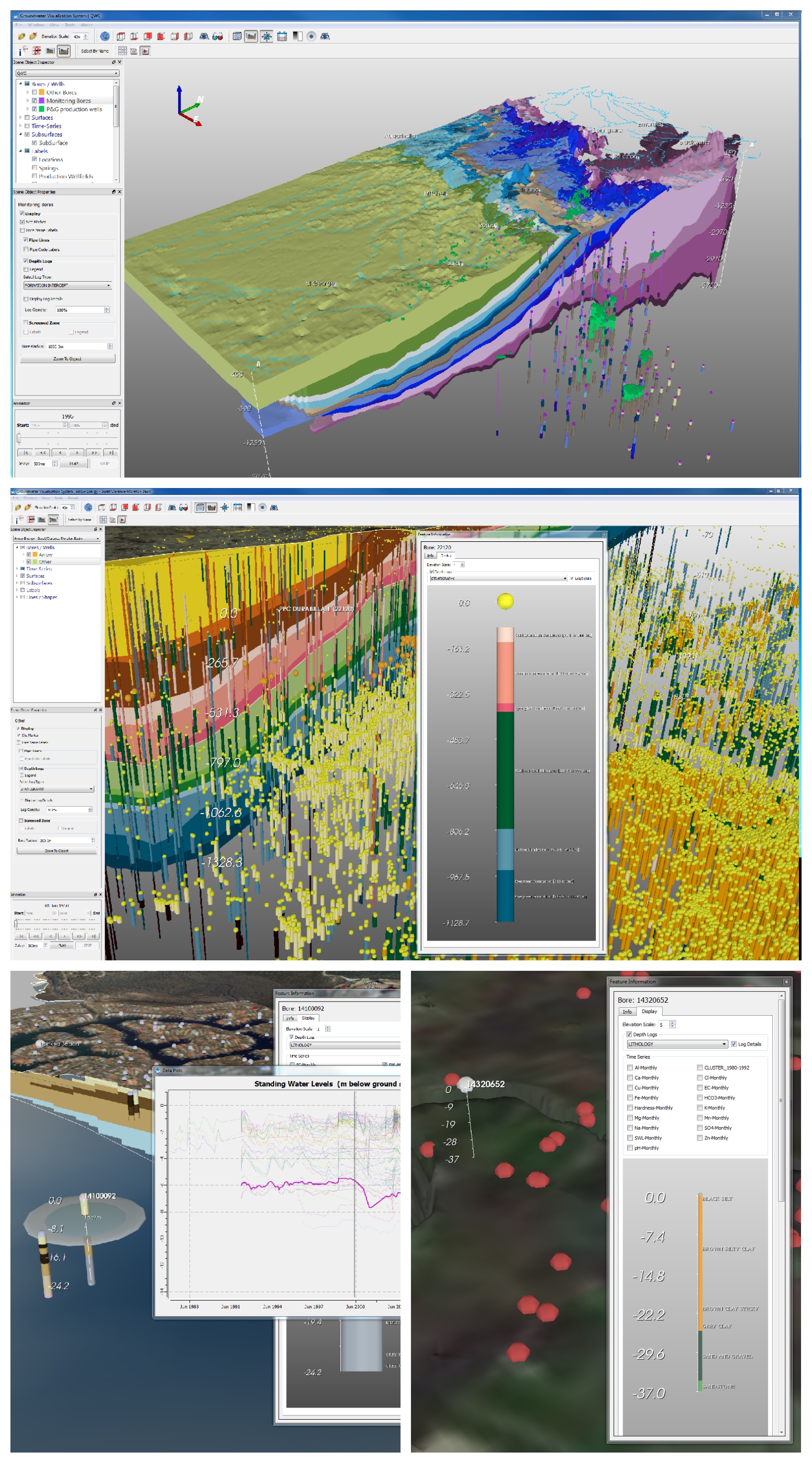
Task: Open the FORMATION INTERCEPT log type dropdown
Action: (67, 286)
